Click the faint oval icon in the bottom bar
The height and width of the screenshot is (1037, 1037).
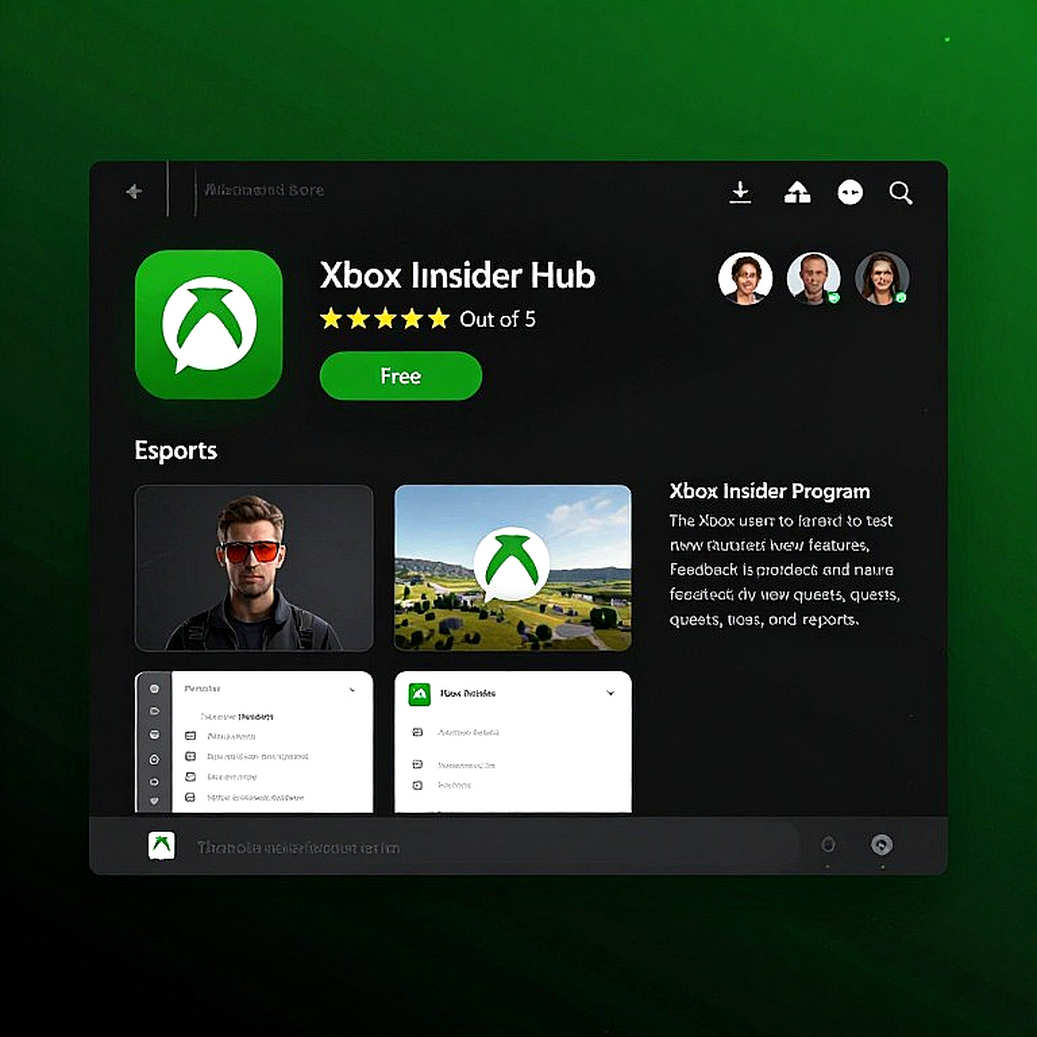827,845
